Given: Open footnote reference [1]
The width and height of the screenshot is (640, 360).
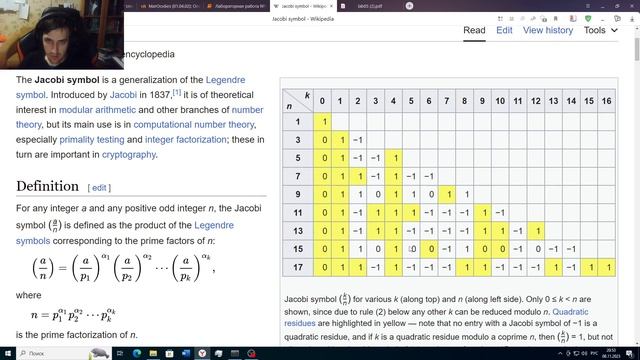Looking at the screenshot, I should pyautogui.click(x=177, y=93).
